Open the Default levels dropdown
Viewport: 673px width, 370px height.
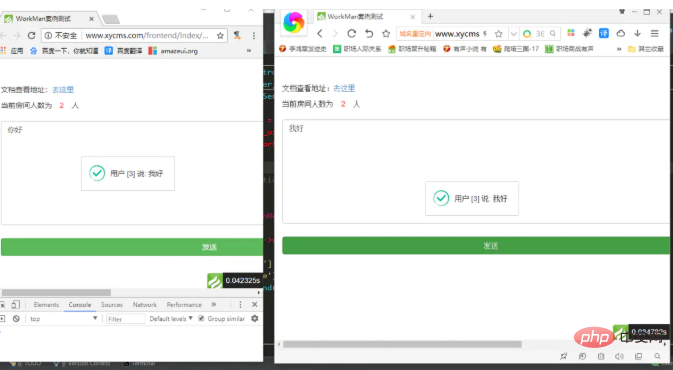pos(171,318)
